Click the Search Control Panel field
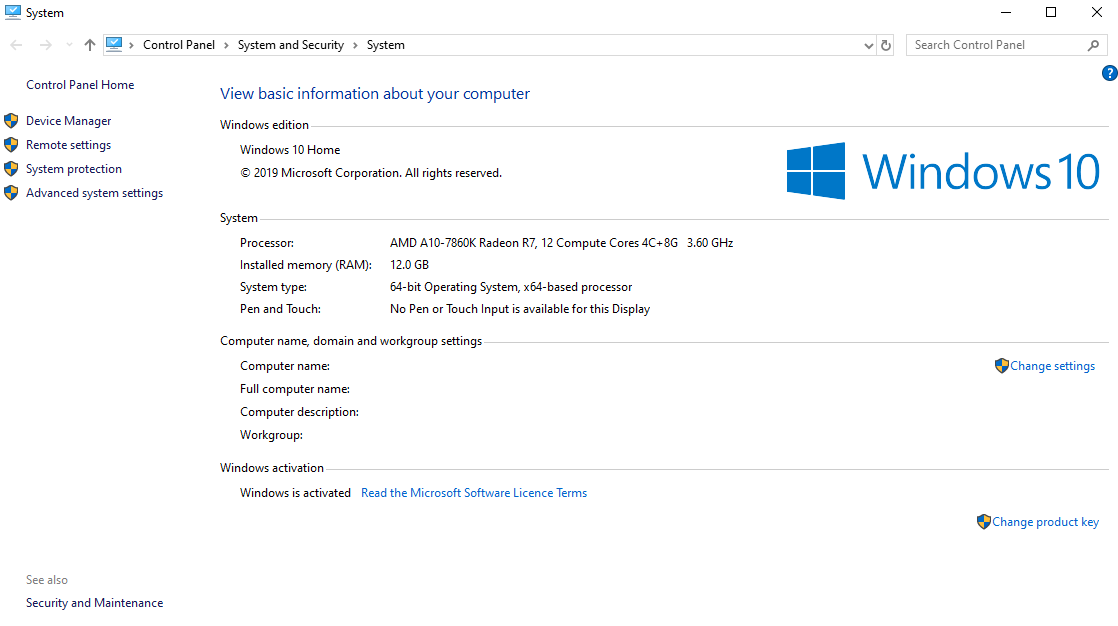The image size is (1118, 626). [x=995, y=45]
